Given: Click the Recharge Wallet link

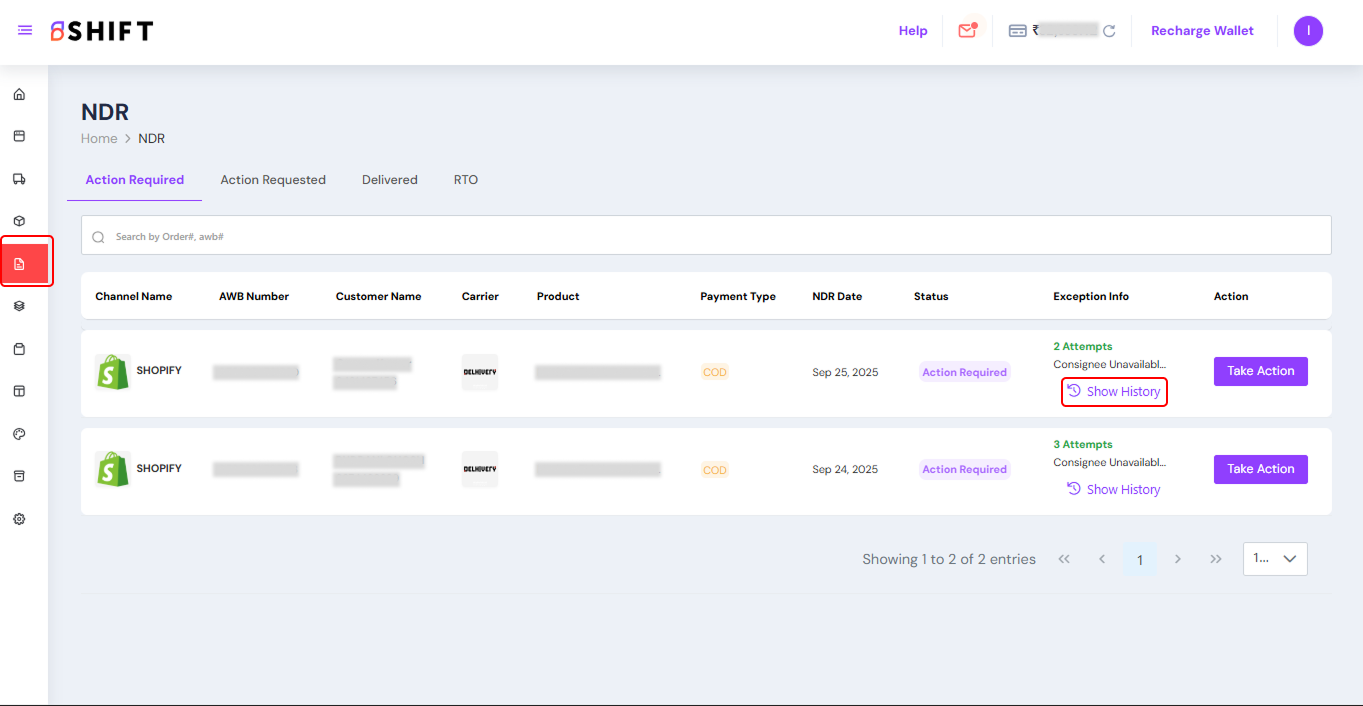Looking at the screenshot, I should coord(1202,31).
